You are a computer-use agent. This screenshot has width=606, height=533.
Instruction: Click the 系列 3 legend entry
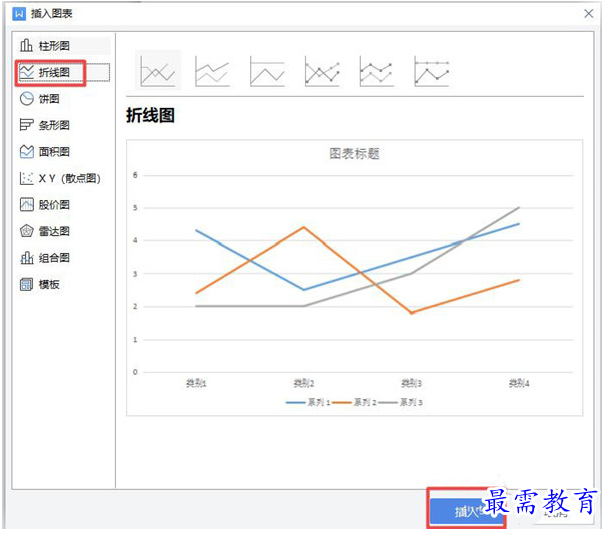click(400, 402)
